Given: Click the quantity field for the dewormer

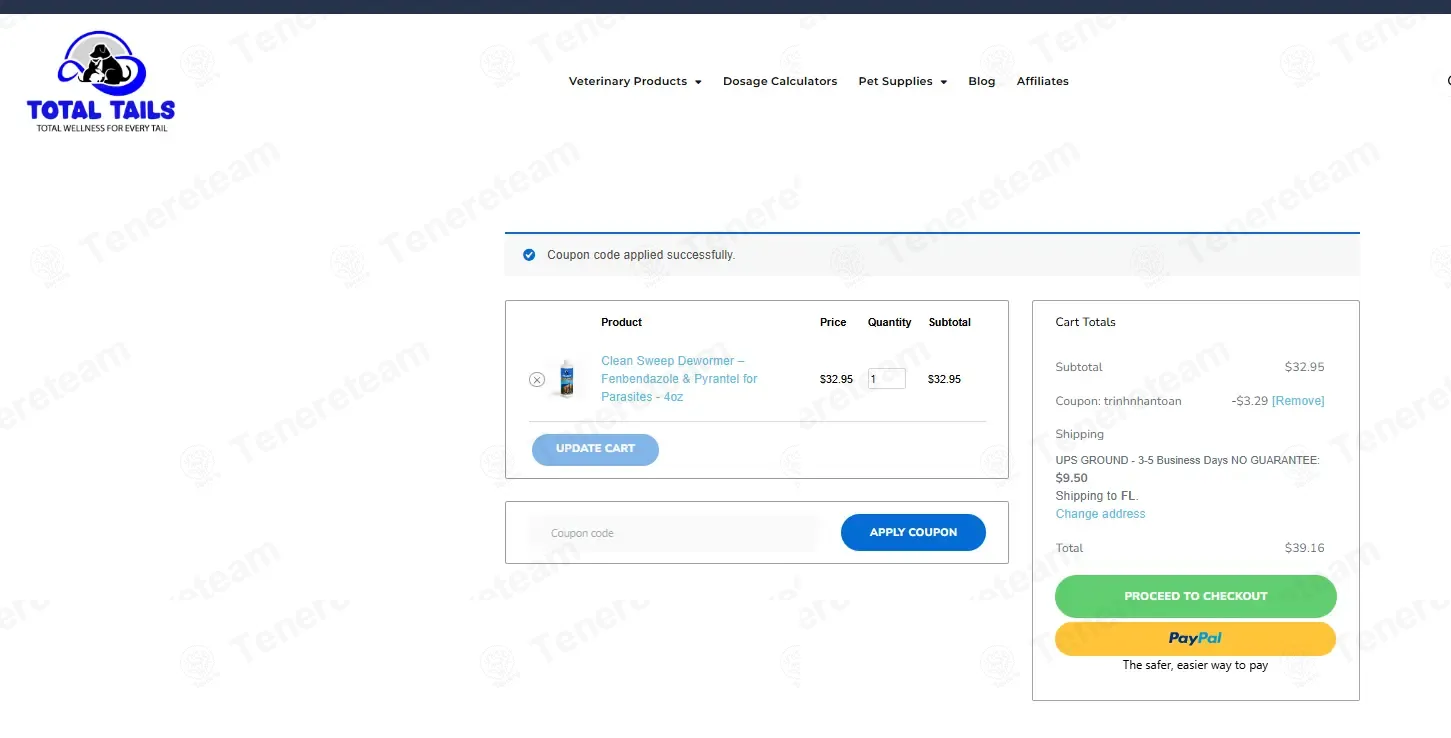Looking at the screenshot, I should pyautogui.click(x=887, y=379).
